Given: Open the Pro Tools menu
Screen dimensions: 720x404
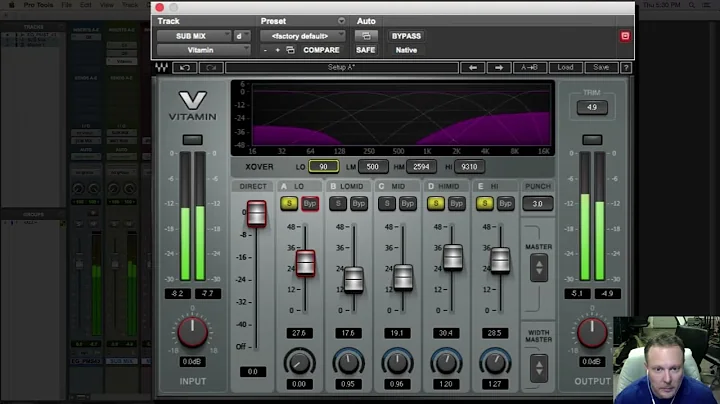Looking at the screenshot, I should [39, 5].
